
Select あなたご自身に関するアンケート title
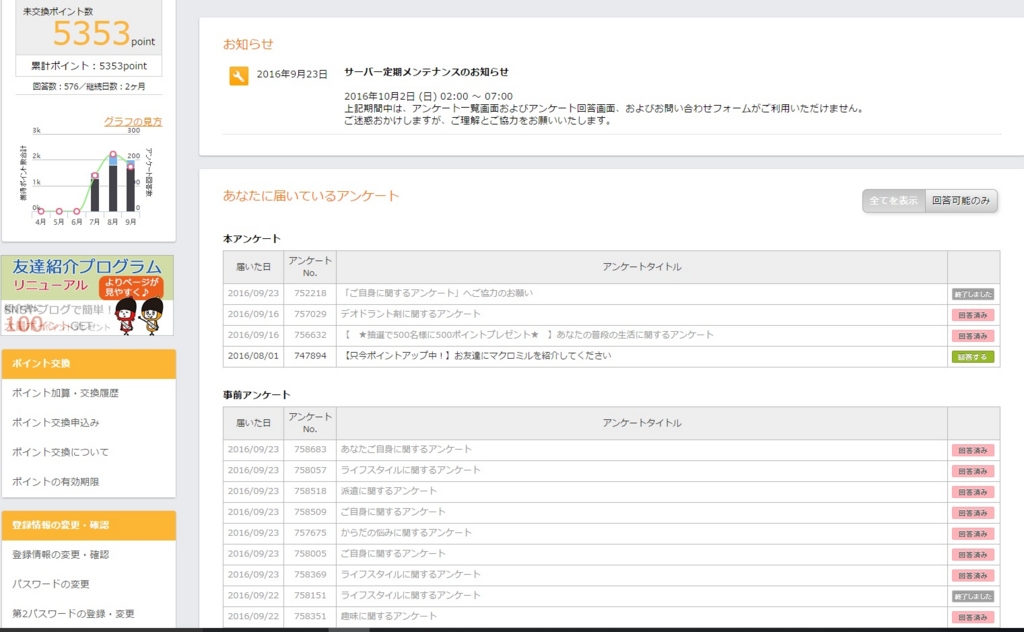coord(406,449)
